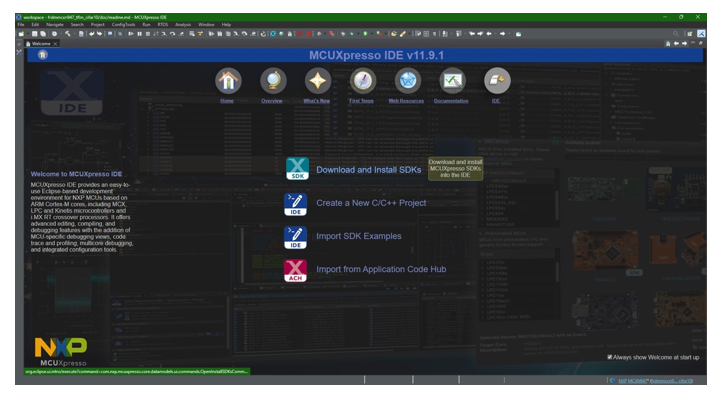Close the Welcome tab
Viewport: 725px width, 395px height.
pyautogui.click(x=55, y=44)
